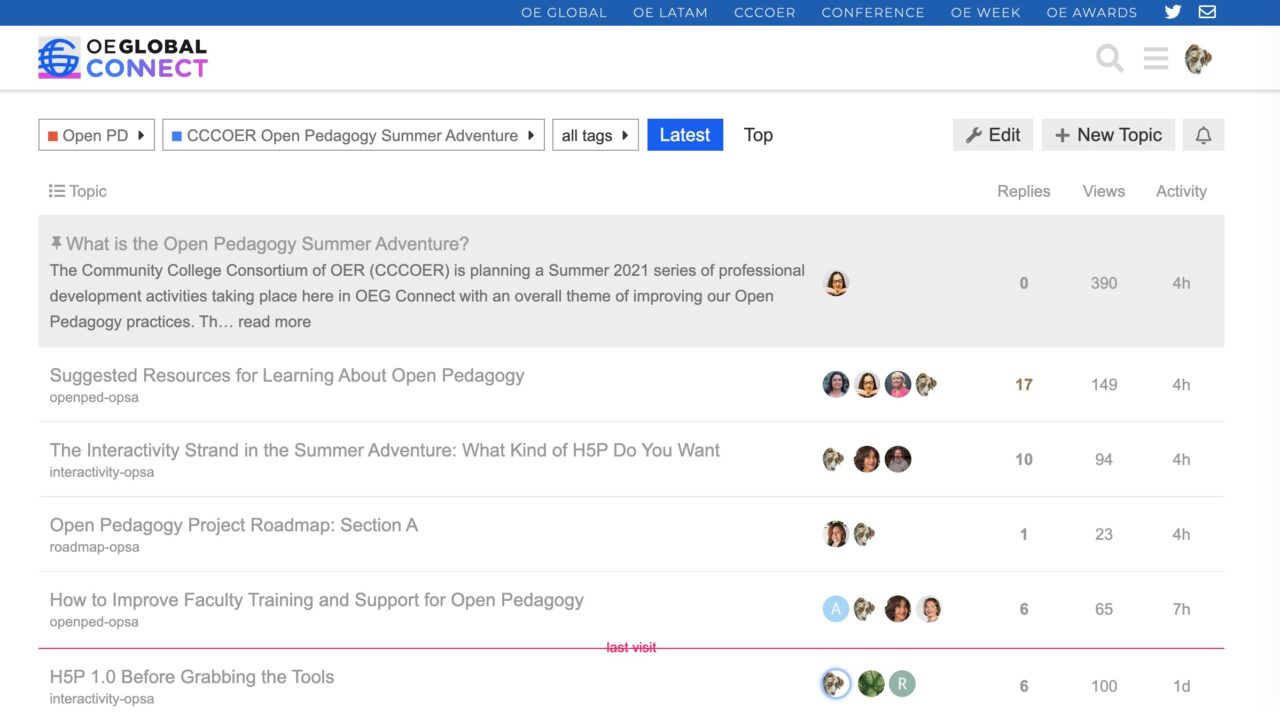Open Open Pedagogy Project Roadmap: Section A

pos(234,526)
